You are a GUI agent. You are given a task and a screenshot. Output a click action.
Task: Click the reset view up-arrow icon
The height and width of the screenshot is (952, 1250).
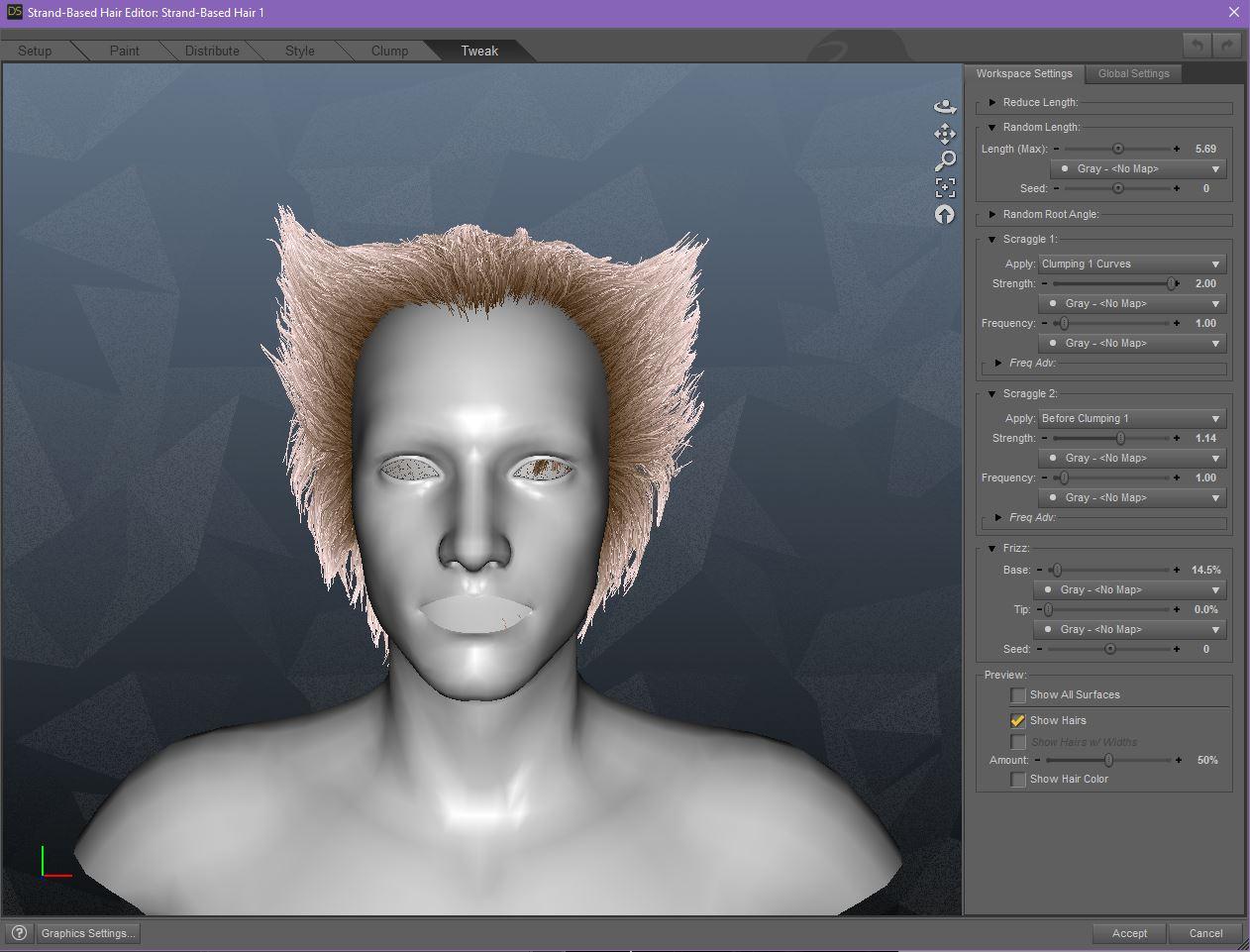coord(945,214)
